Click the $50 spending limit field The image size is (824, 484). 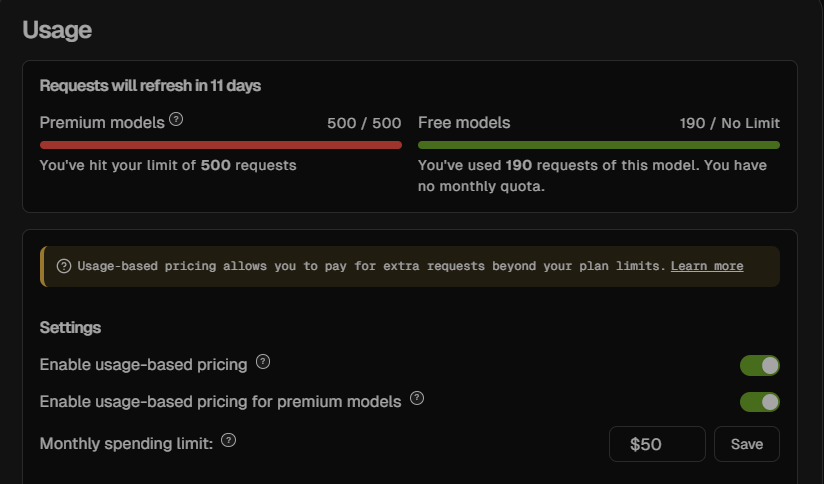[657, 444]
